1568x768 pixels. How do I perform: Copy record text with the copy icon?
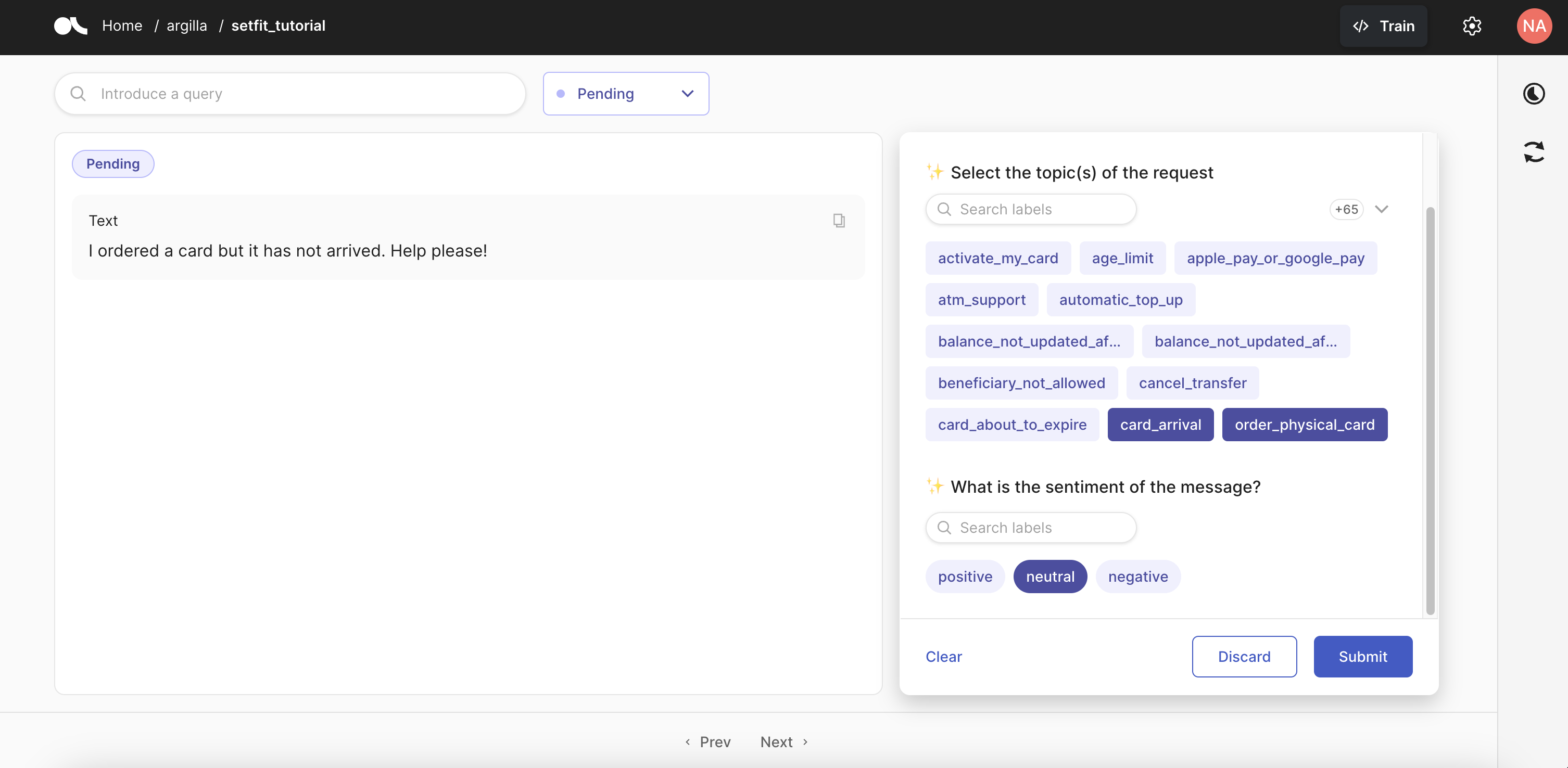[x=839, y=220]
